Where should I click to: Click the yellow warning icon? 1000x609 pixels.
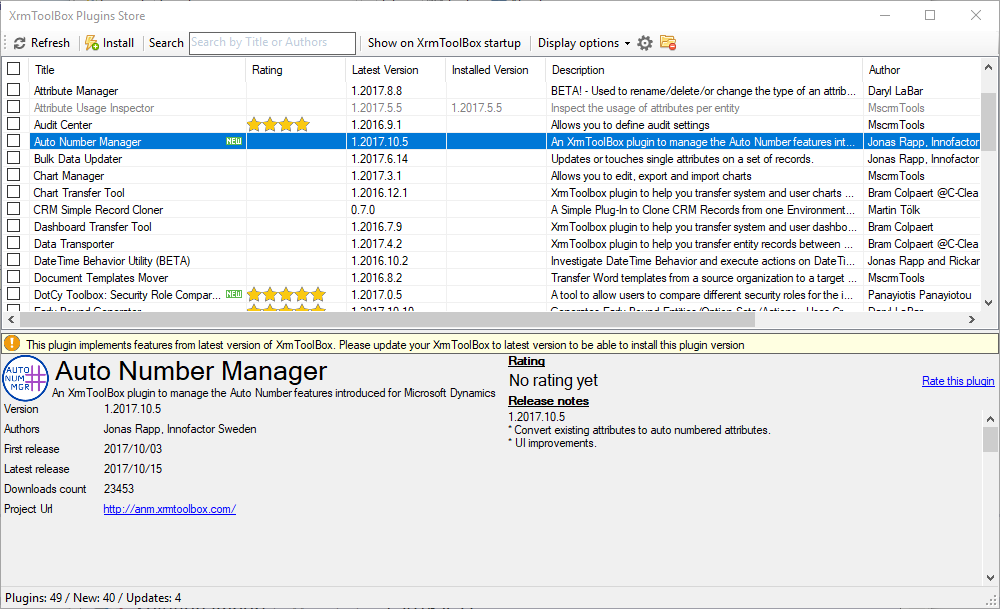[x=11, y=344]
